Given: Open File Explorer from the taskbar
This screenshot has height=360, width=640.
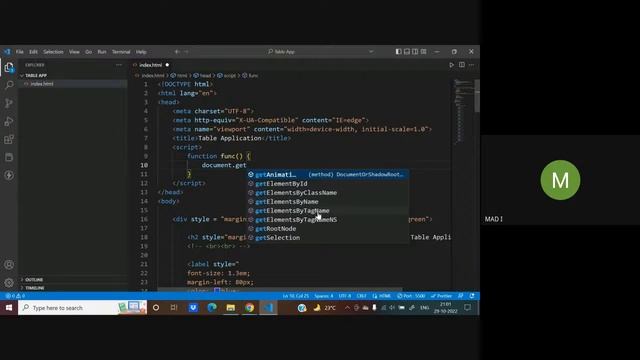Looking at the screenshot, I should pyautogui.click(x=231, y=308).
